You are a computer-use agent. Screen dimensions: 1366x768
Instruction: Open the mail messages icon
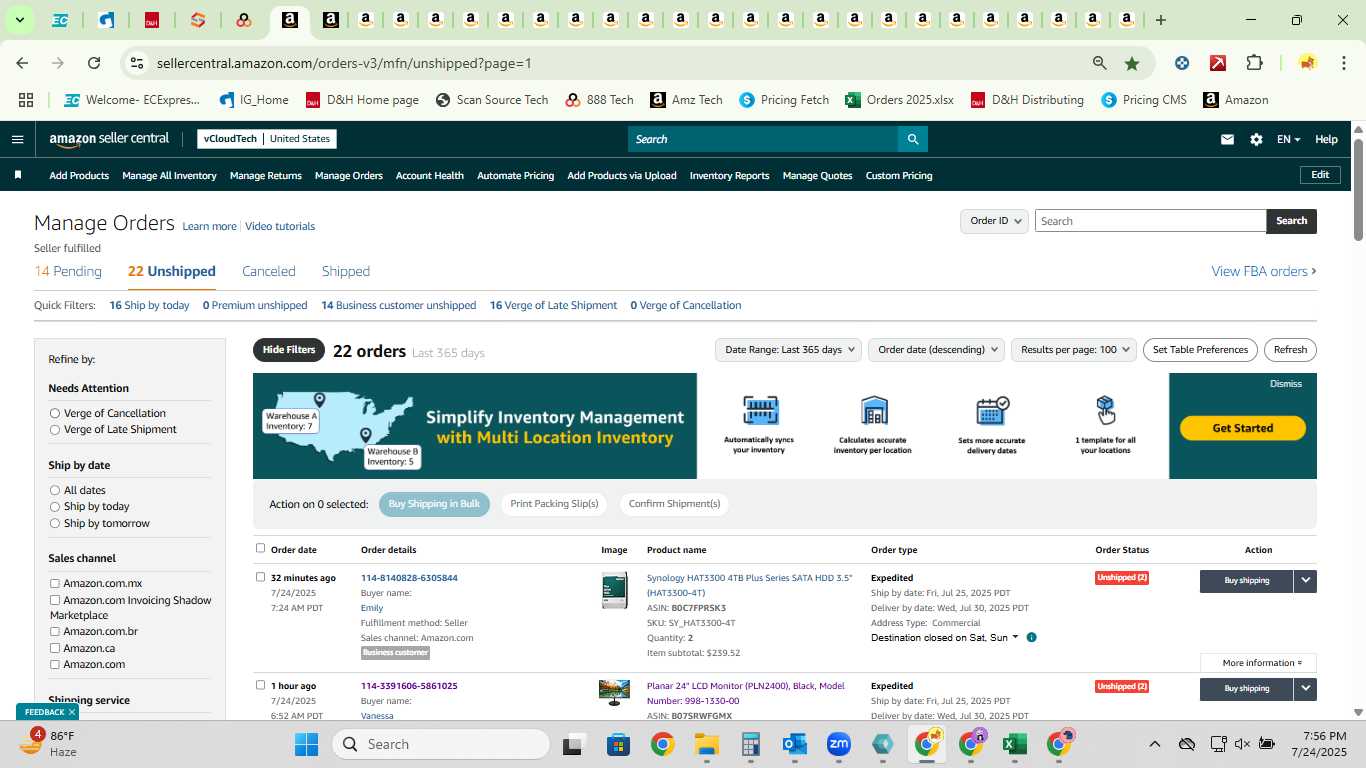1227,139
